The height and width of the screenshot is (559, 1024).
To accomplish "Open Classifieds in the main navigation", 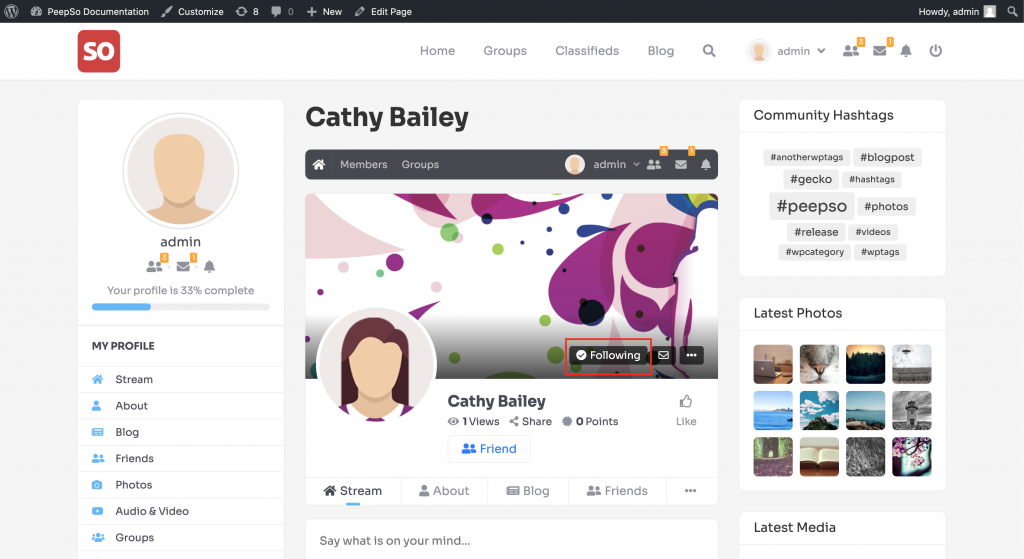I will 587,51.
